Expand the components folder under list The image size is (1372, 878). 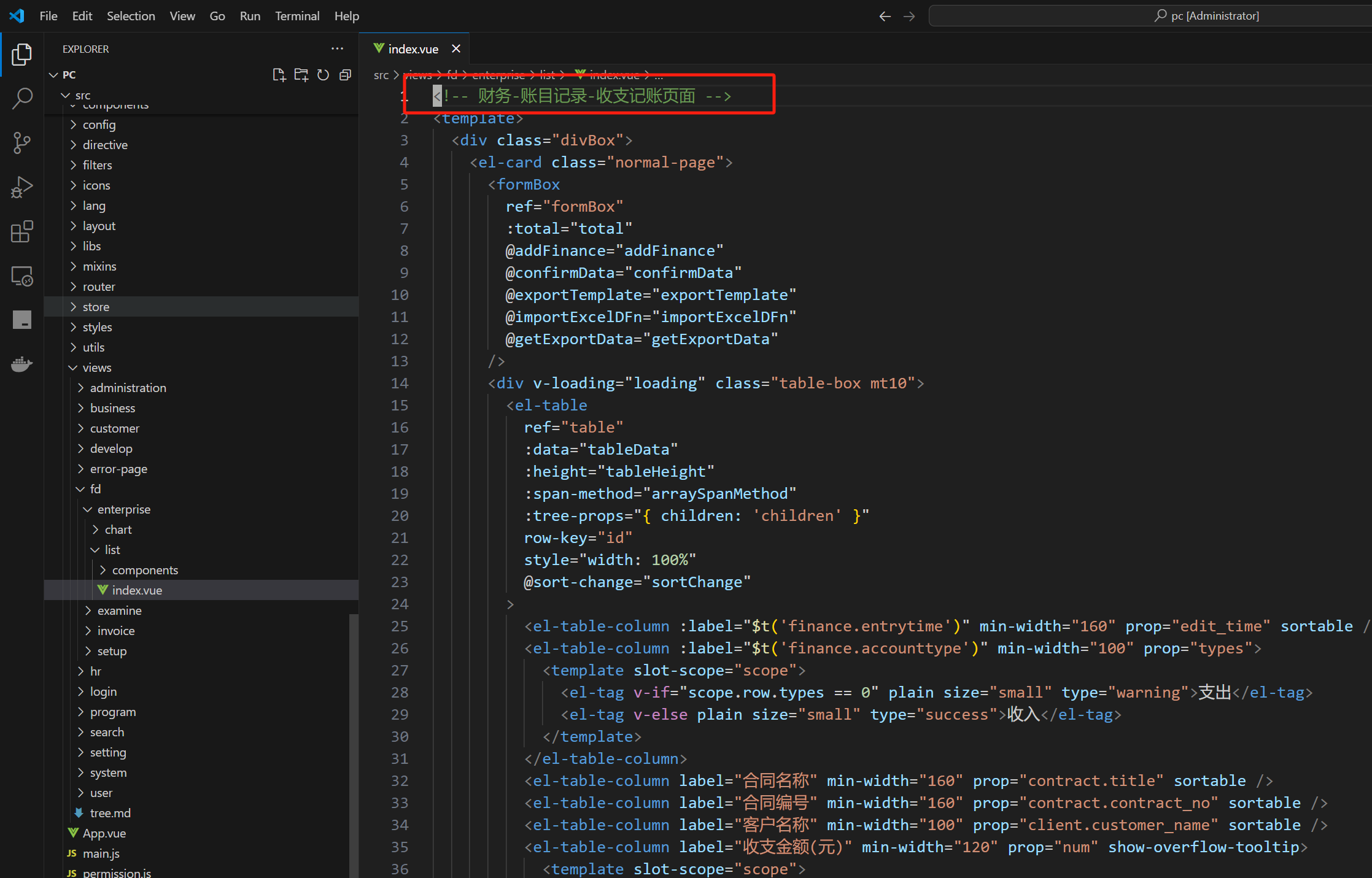coord(201,570)
